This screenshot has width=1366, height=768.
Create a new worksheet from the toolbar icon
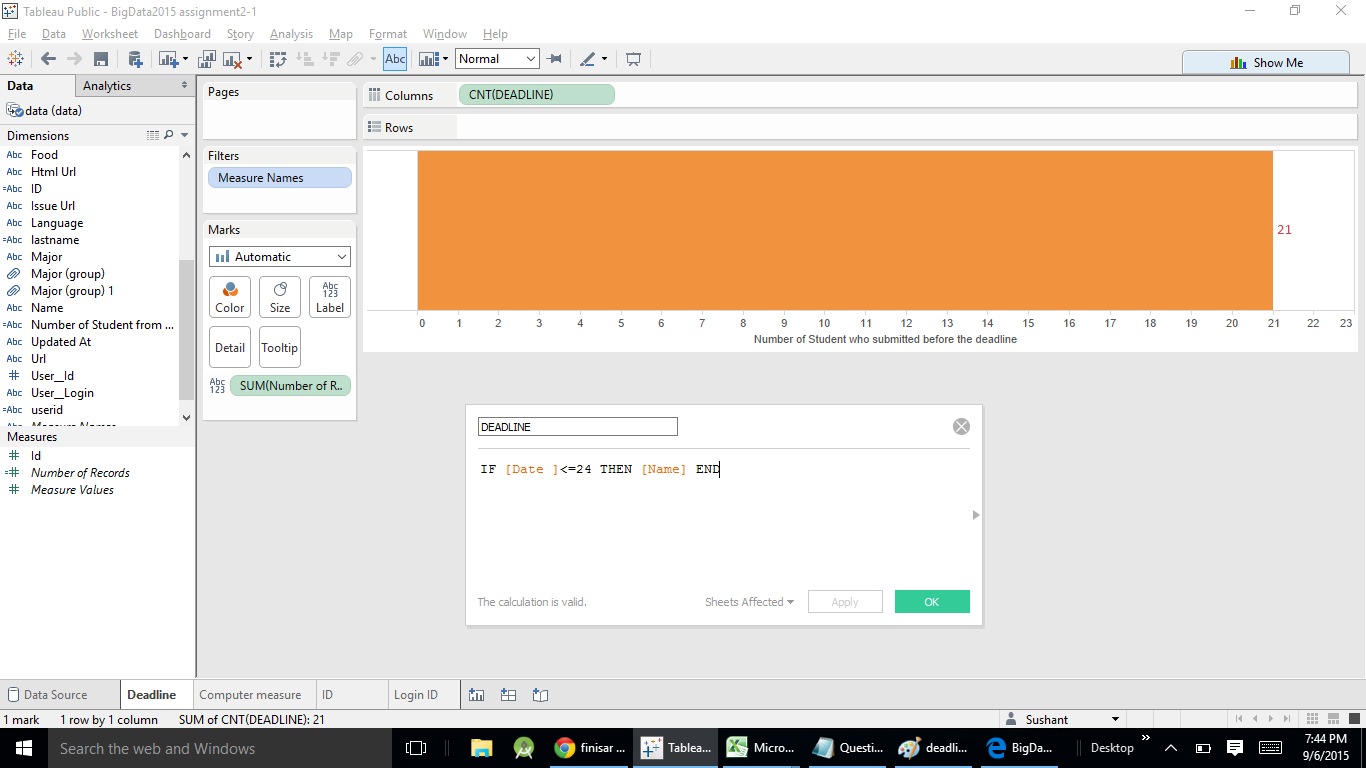(x=167, y=59)
